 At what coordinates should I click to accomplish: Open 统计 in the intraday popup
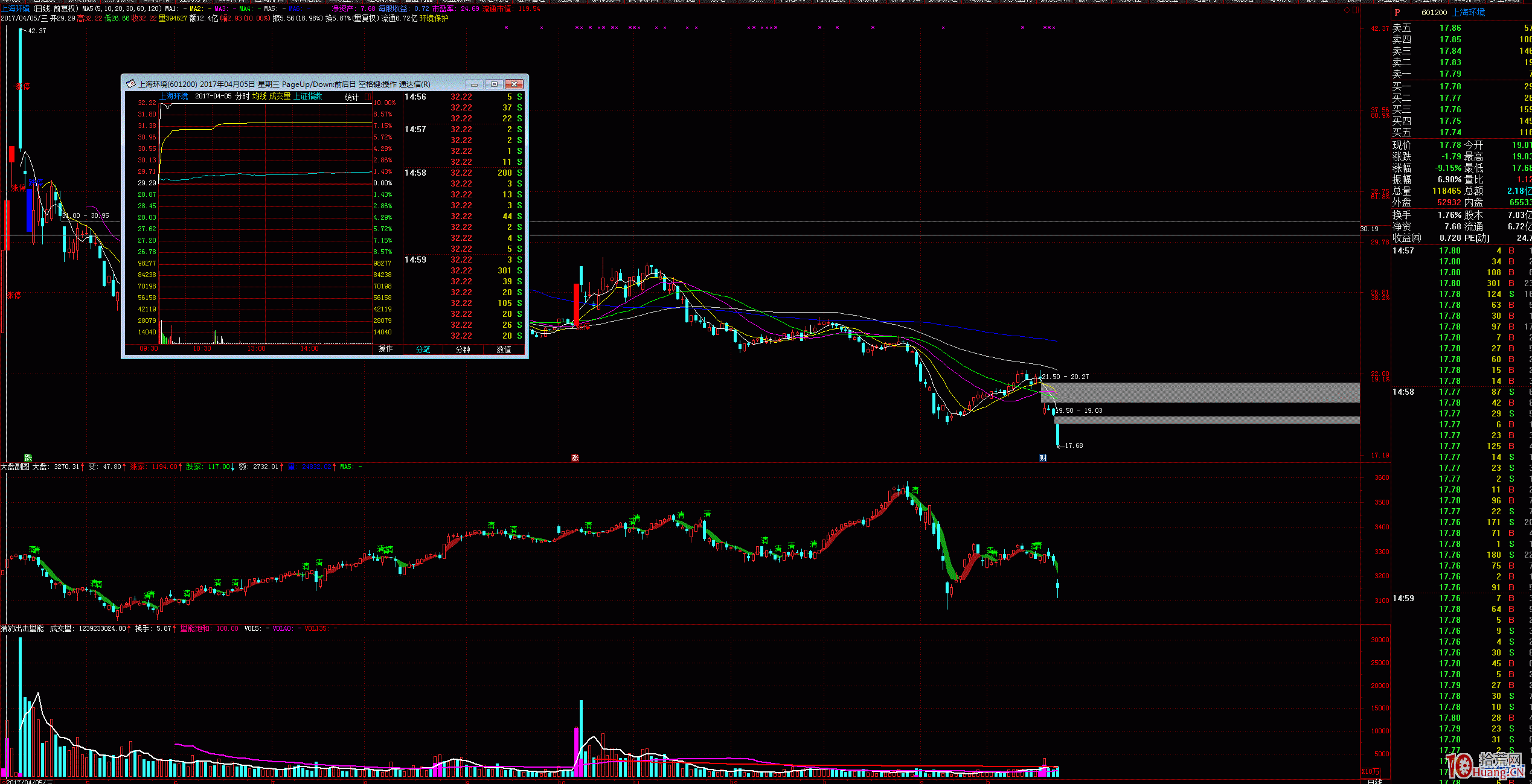351,97
